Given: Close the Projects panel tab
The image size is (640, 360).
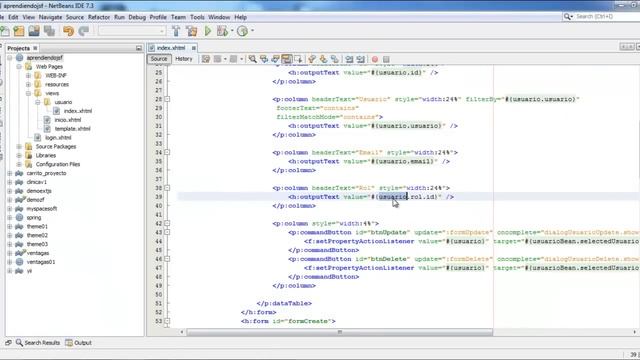Looking at the screenshot, I should tap(35, 48).
